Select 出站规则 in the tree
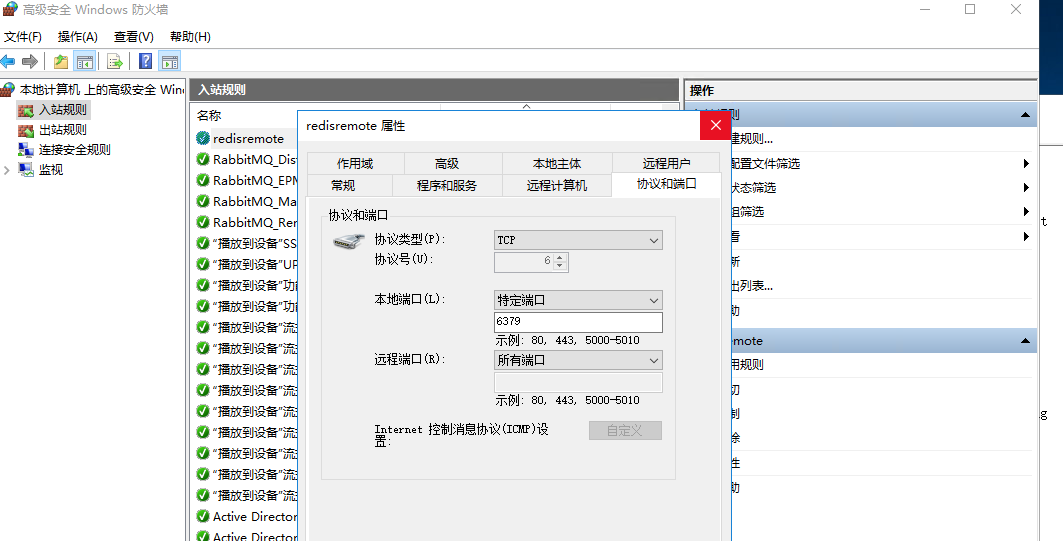 [x=62, y=129]
